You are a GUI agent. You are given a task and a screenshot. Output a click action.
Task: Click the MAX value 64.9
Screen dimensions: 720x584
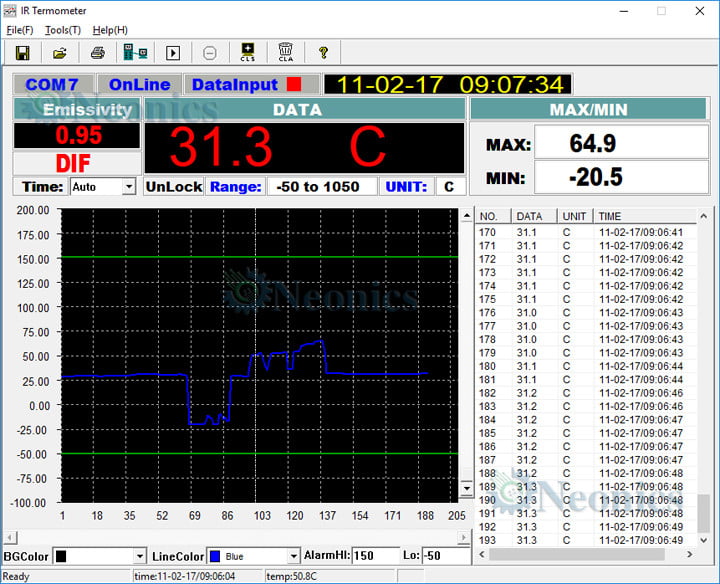(622, 143)
